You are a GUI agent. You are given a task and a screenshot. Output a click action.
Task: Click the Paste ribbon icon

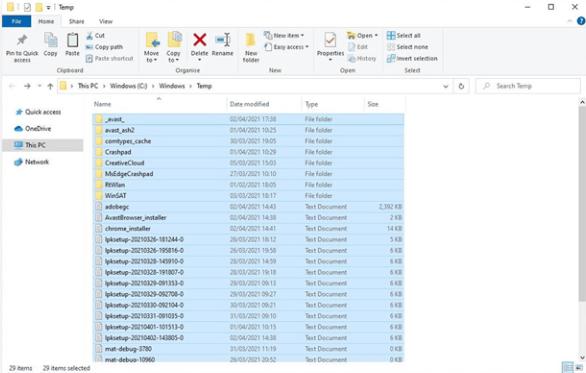click(x=72, y=45)
